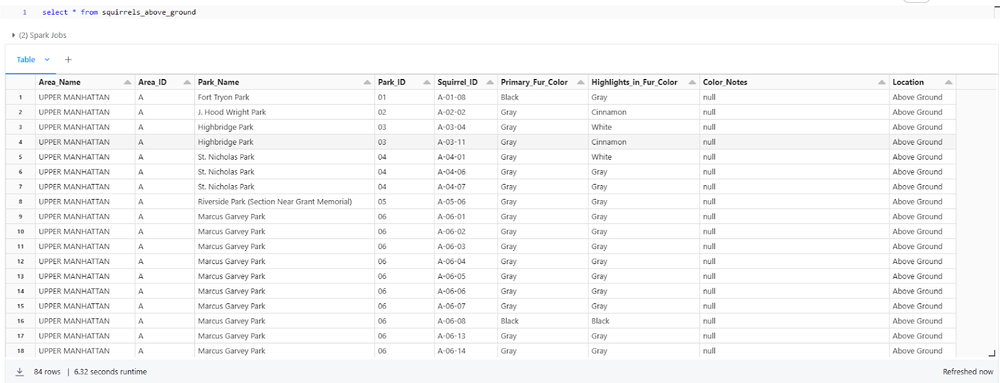Sort by the Area_ID column arrow
The width and height of the screenshot is (1000, 383).
coord(187,82)
